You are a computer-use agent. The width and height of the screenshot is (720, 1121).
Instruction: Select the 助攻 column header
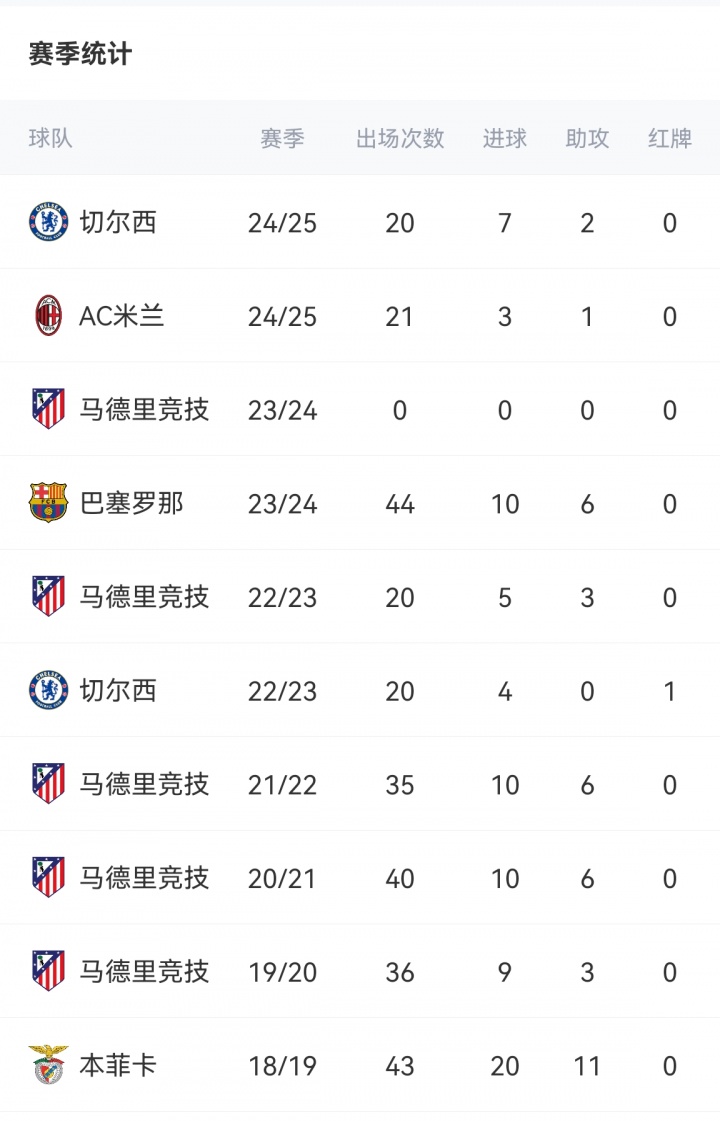[587, 138]
